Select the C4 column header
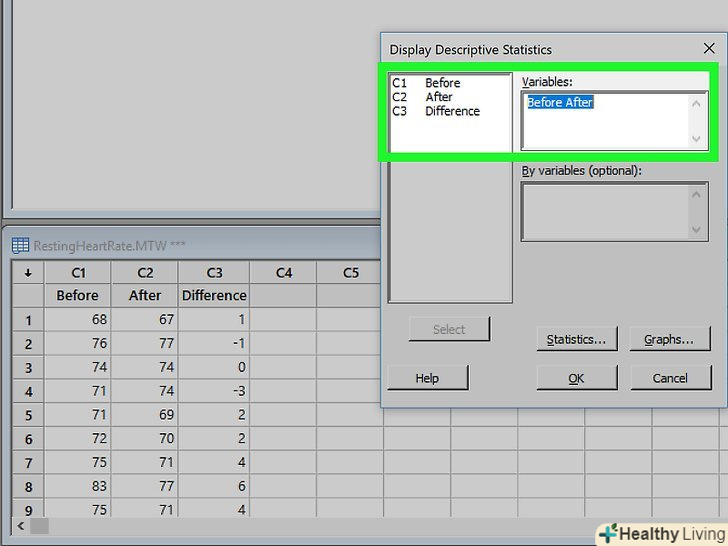Viewport: 728px width, 546px height. click(283, 272)
